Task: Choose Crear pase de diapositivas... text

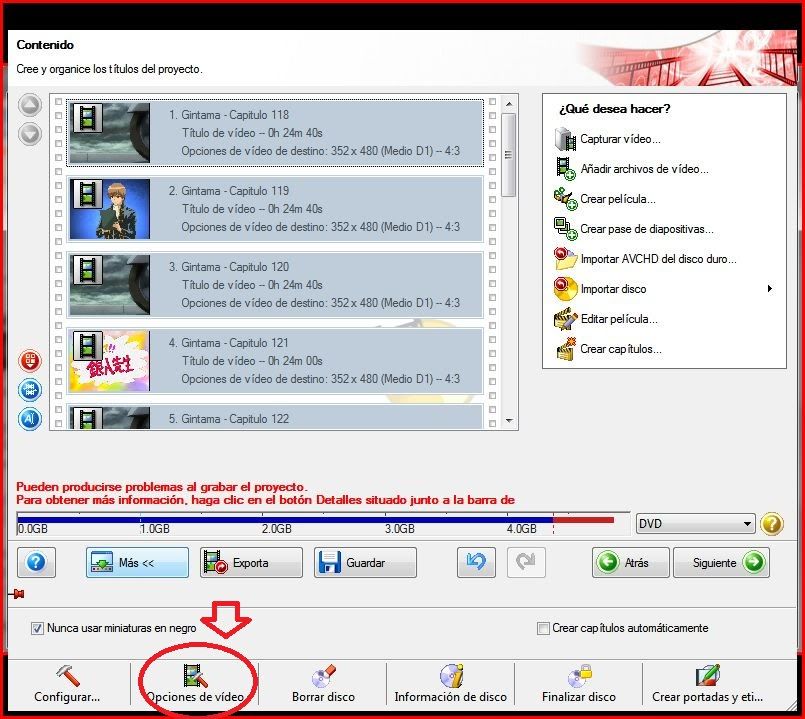Action: pyautogui.click(x=647, y=229)
